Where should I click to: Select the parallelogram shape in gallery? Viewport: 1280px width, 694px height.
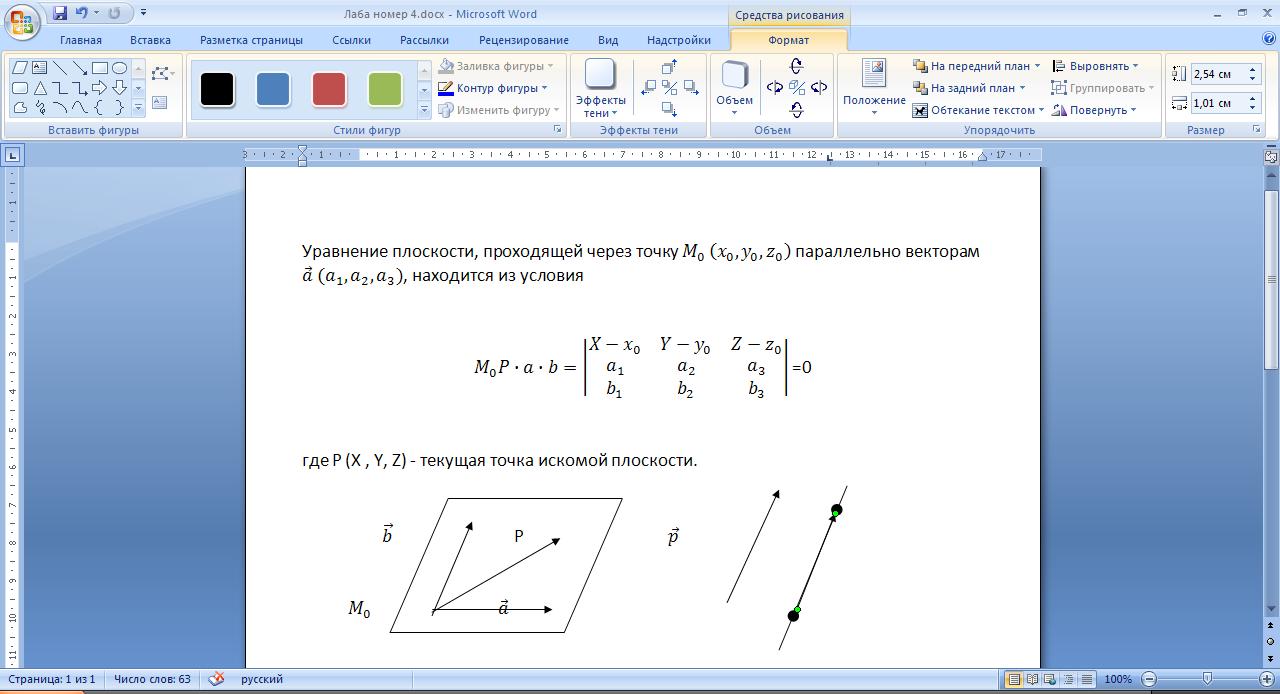tap(20, 68)
